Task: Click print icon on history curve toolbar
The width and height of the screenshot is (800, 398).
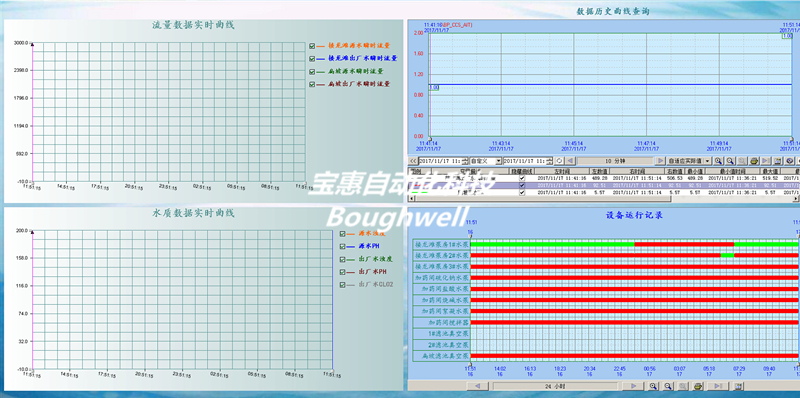Action: pos(754,161)
